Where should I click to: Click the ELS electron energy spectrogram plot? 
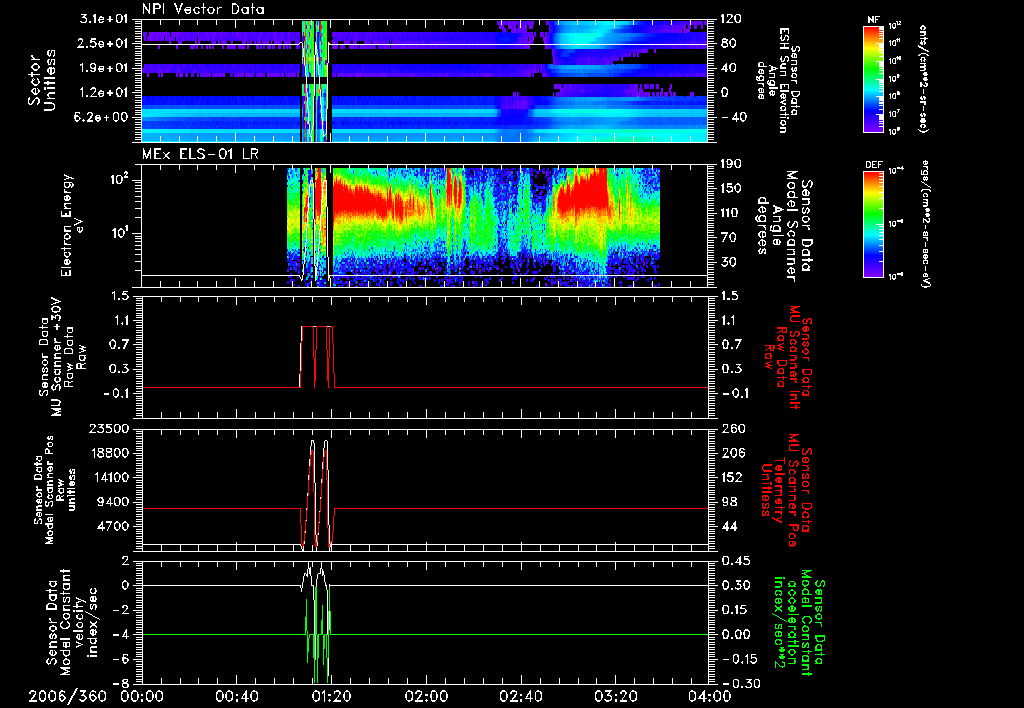tap(424, 225)
